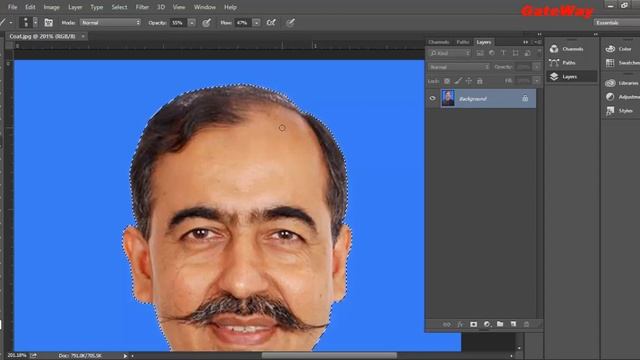
Task: Open the Image menu
Action: tap(51, 7)
